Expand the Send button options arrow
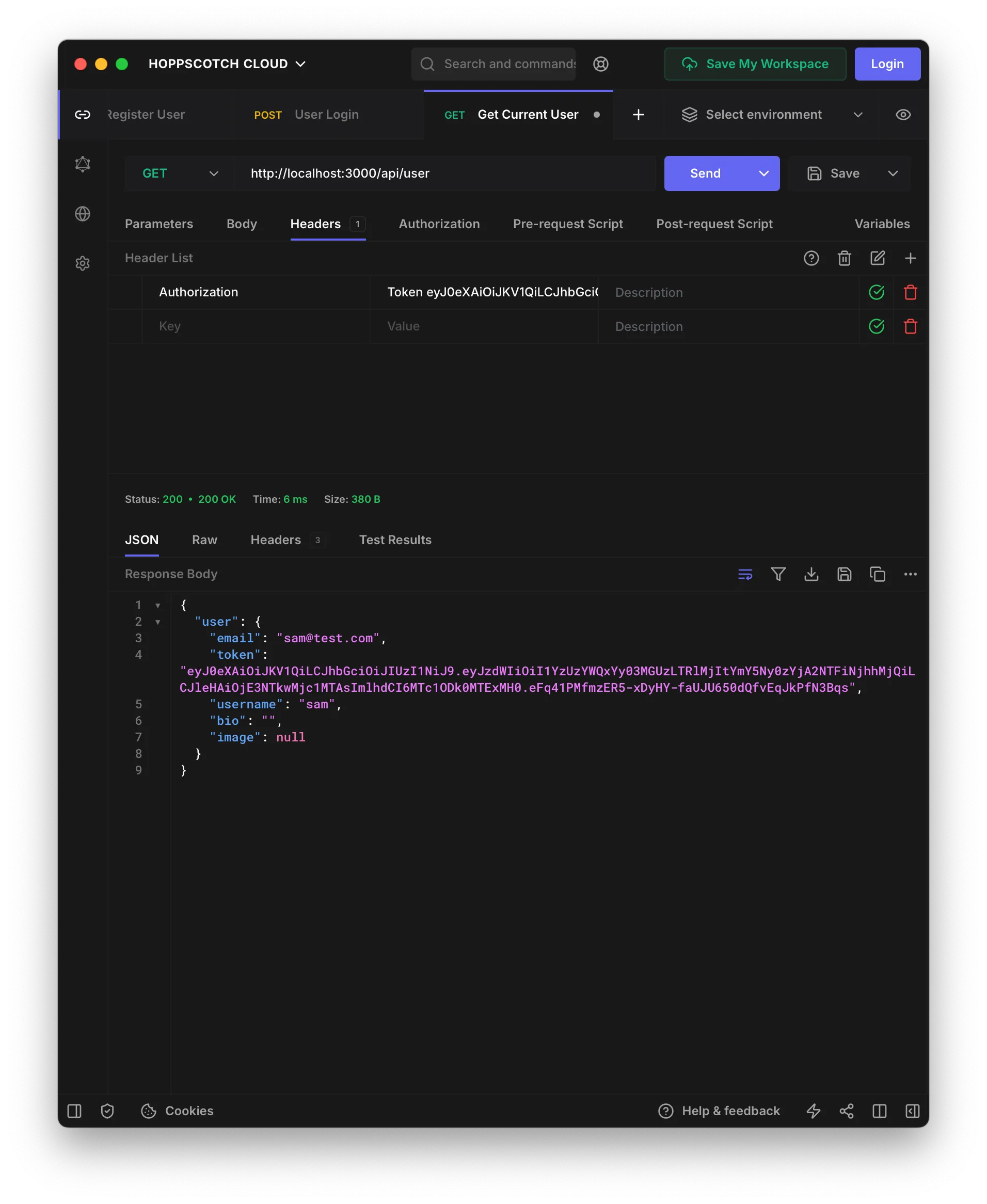This screenshot has width=987, height=1204. point(763,173)
